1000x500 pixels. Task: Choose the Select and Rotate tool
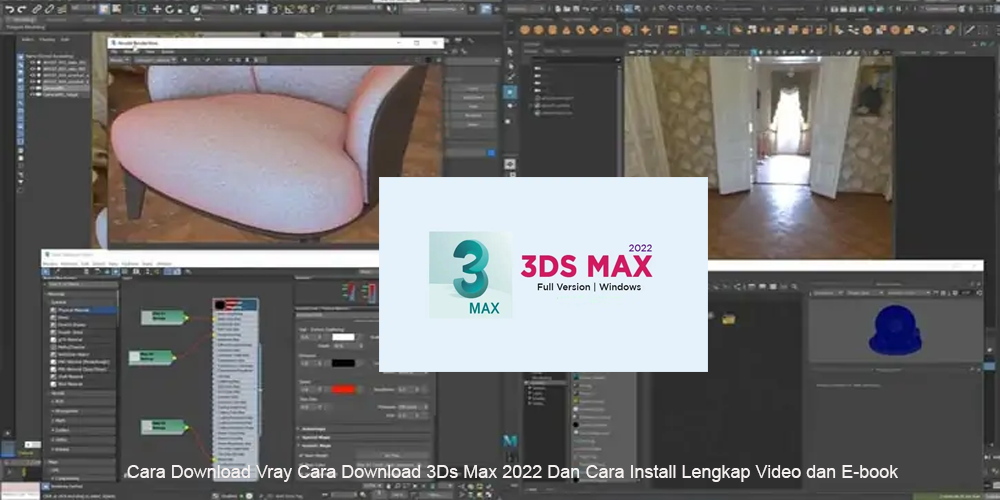point(169,10)
